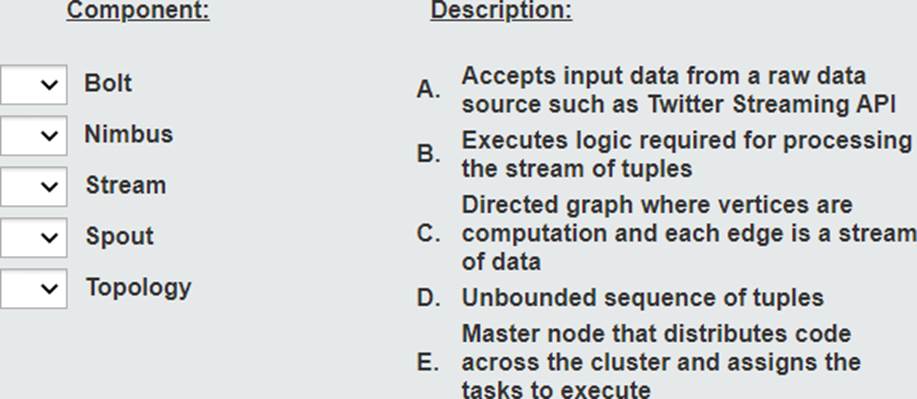
Task: Open the Topology answer dropdown
Action: tap(33, 288)
